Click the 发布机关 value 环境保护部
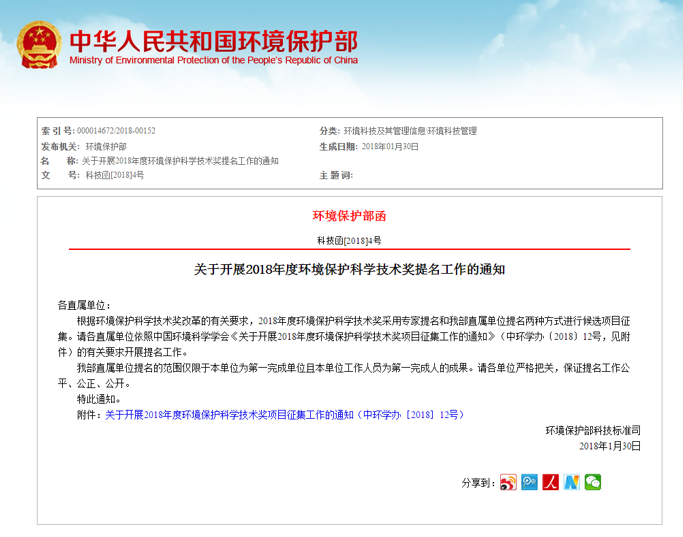Screen dimensions: 683x537 (x=106, y=146)
